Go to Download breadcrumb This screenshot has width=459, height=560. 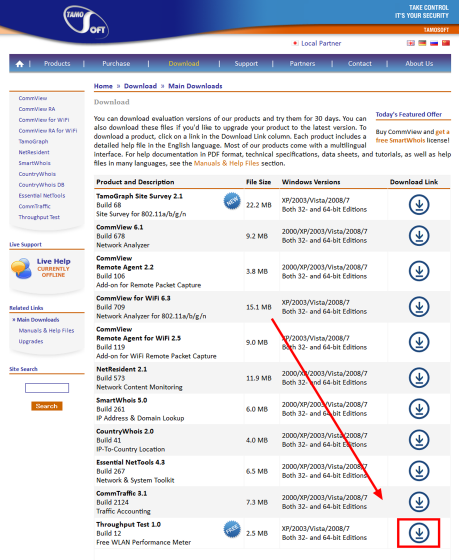(140, 86)
